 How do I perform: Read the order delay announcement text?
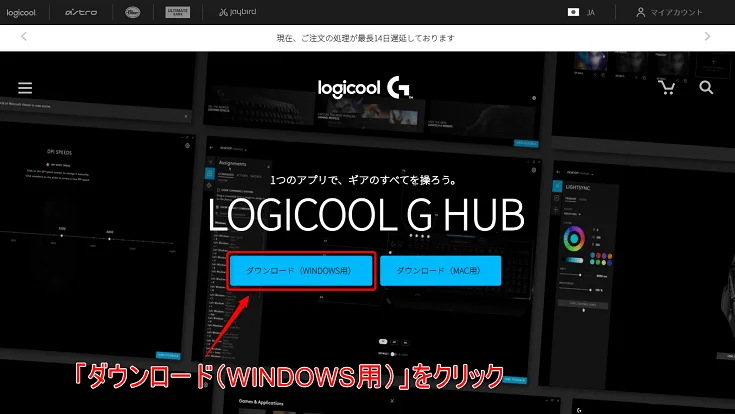click(365, 38)
